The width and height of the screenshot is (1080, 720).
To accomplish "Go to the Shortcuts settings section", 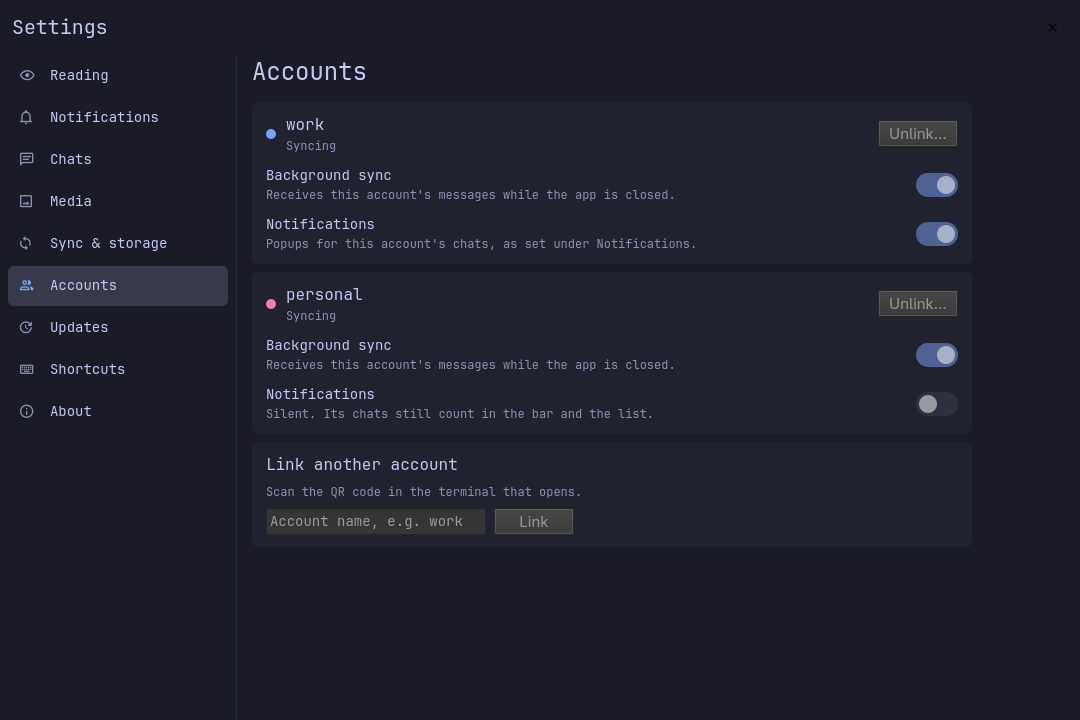I will point(118,369).
